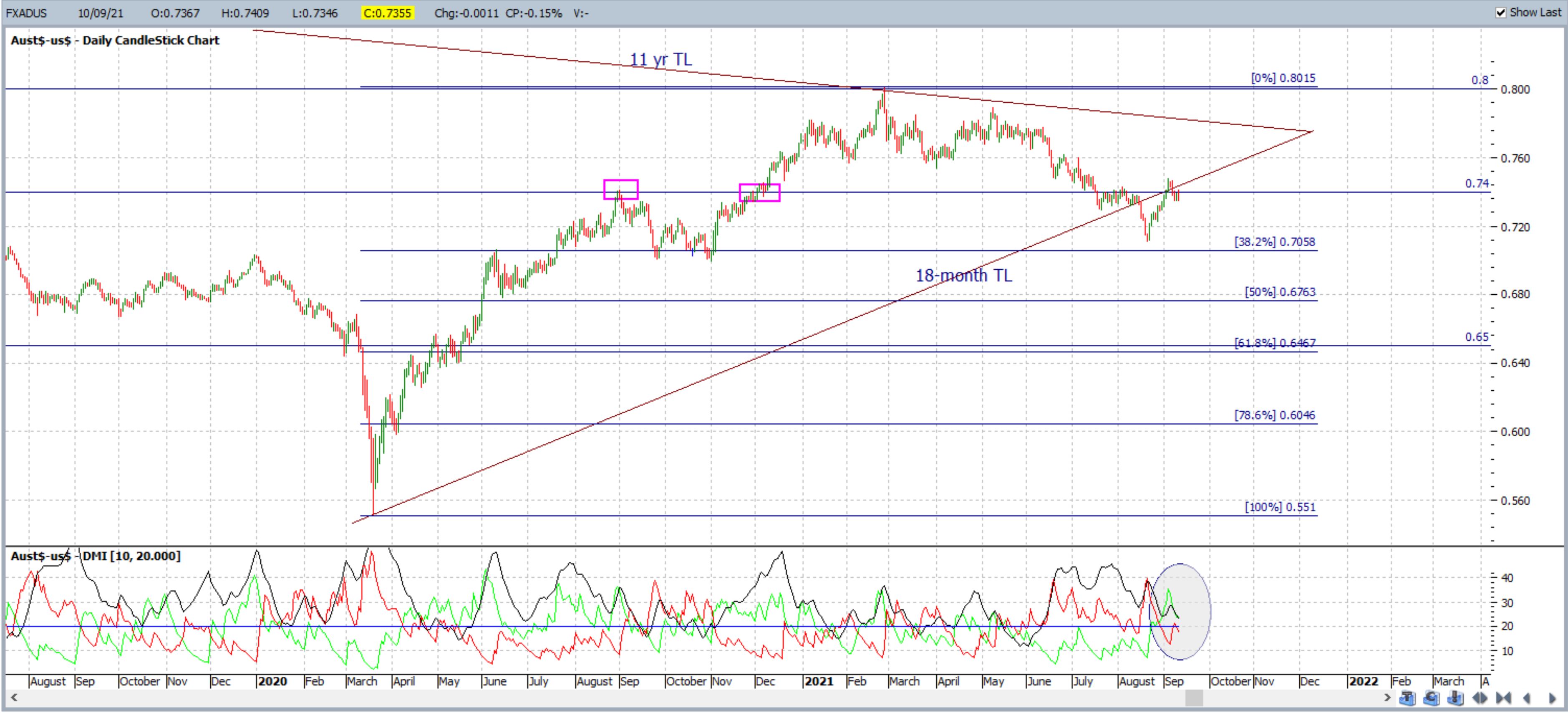Click the horizontal scrollbar thumb
Screen dimensions: 1568x713
(x=1194, y=698)
